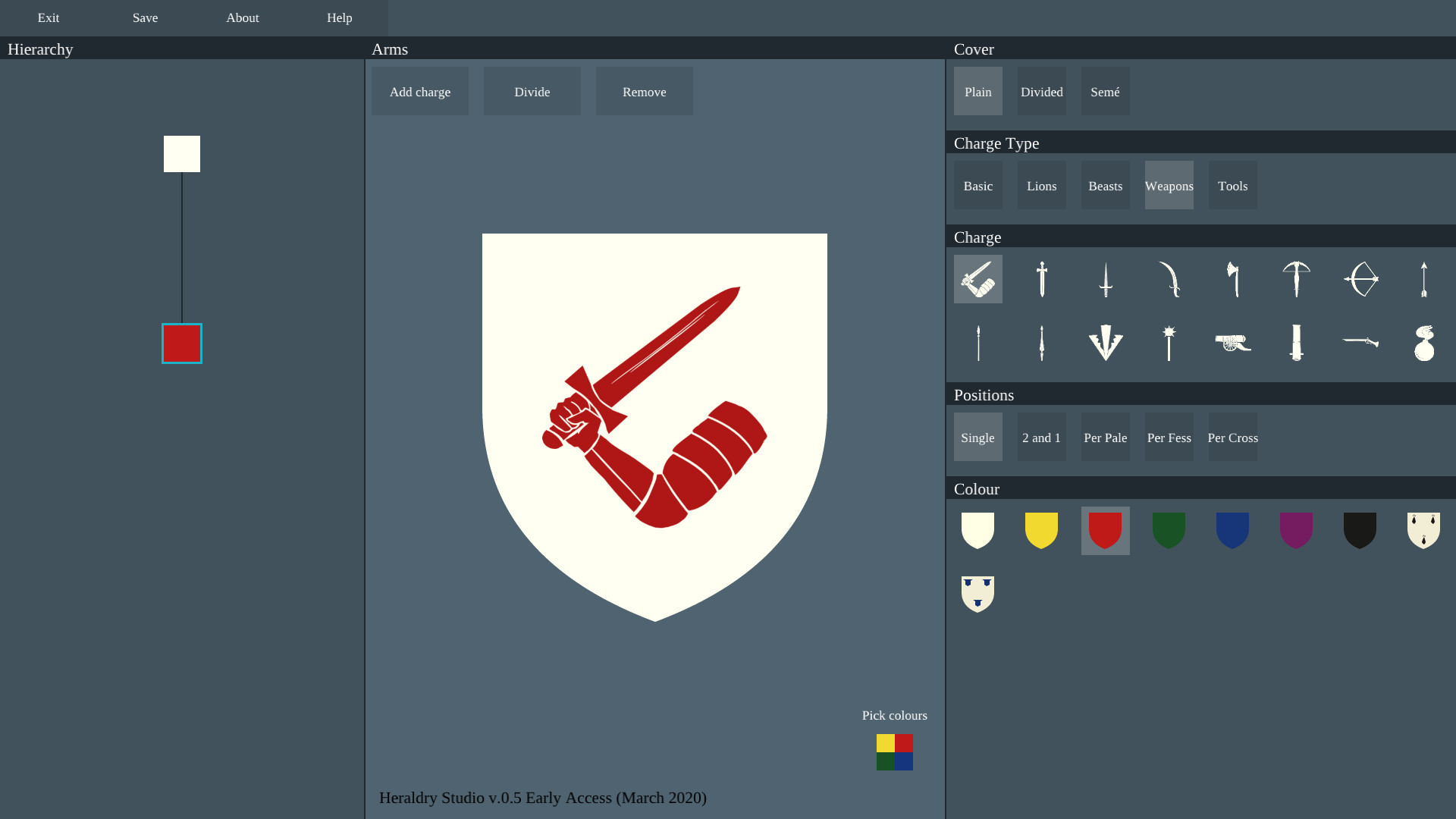Viewport: 1456px width, 819px height.
Task: Select the pheon arrowhead charge
Action: click(x=1106, y=343)
